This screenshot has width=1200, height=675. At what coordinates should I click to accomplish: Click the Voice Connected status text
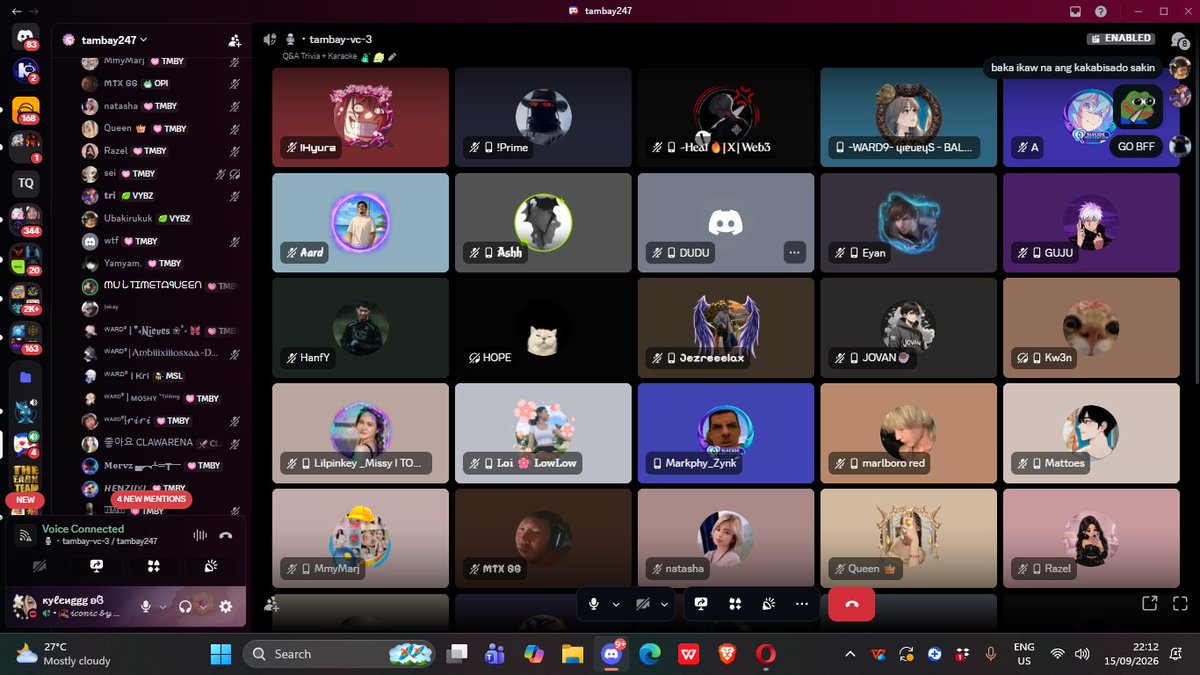[83, 529]
